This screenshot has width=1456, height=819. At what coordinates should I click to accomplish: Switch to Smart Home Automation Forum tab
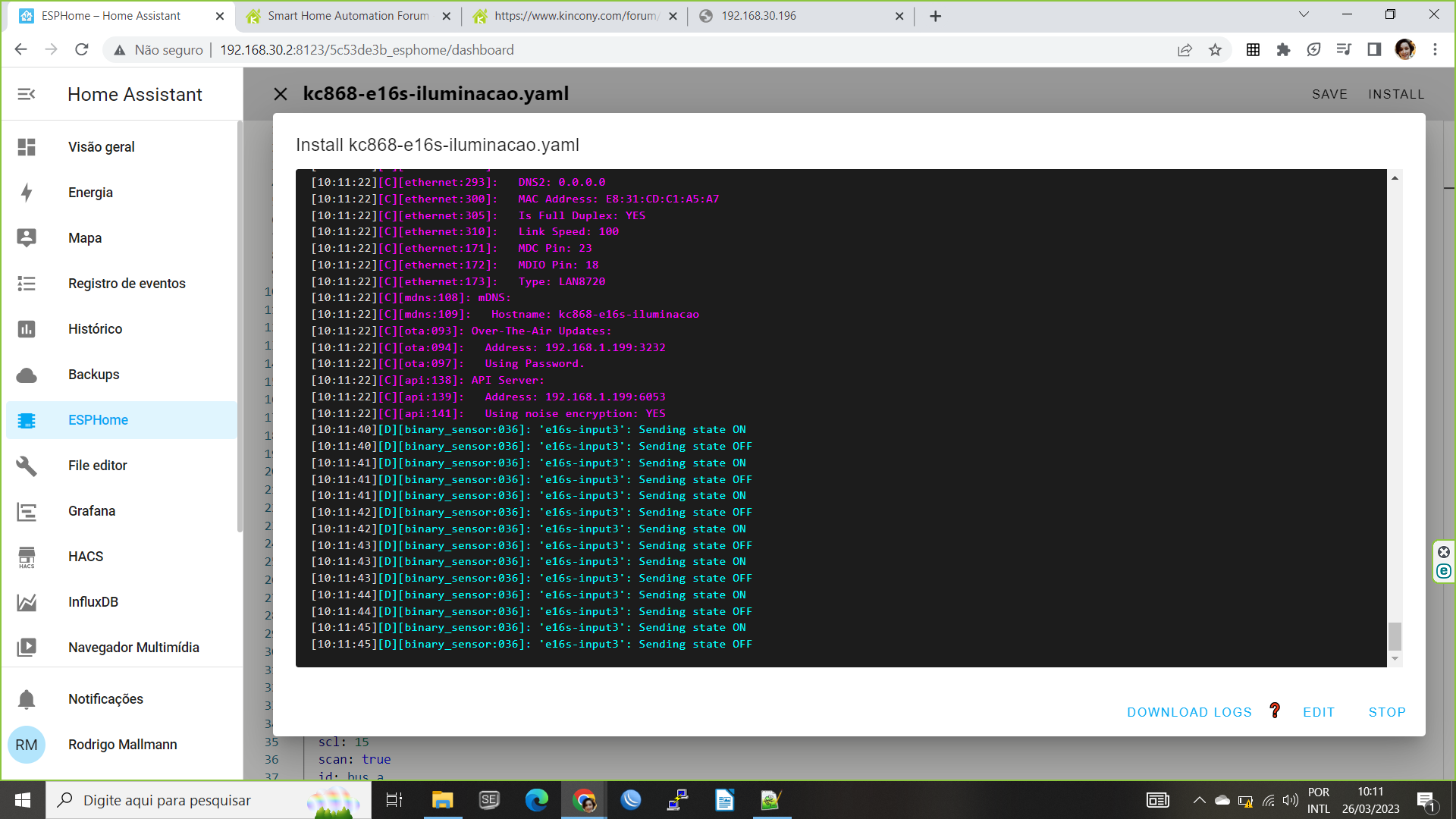(348, 16)
